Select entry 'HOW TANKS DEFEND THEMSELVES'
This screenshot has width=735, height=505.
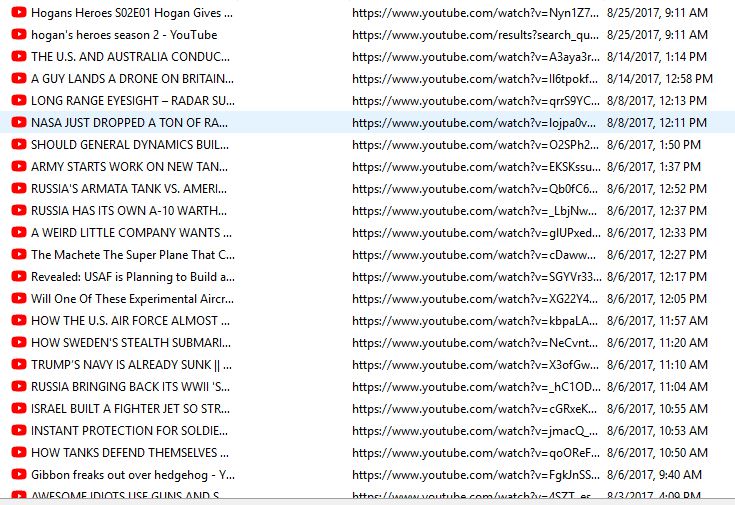(130, 453)
